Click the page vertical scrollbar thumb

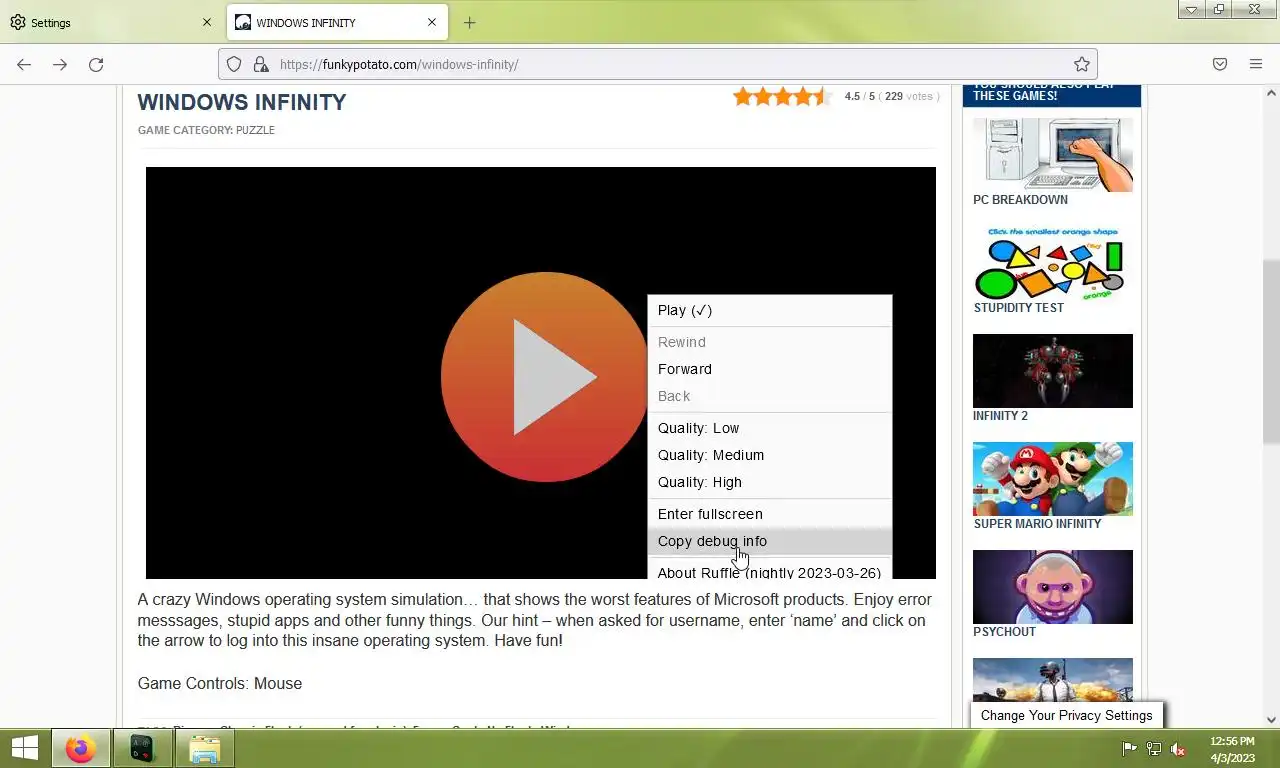(x=1271, y=351)
